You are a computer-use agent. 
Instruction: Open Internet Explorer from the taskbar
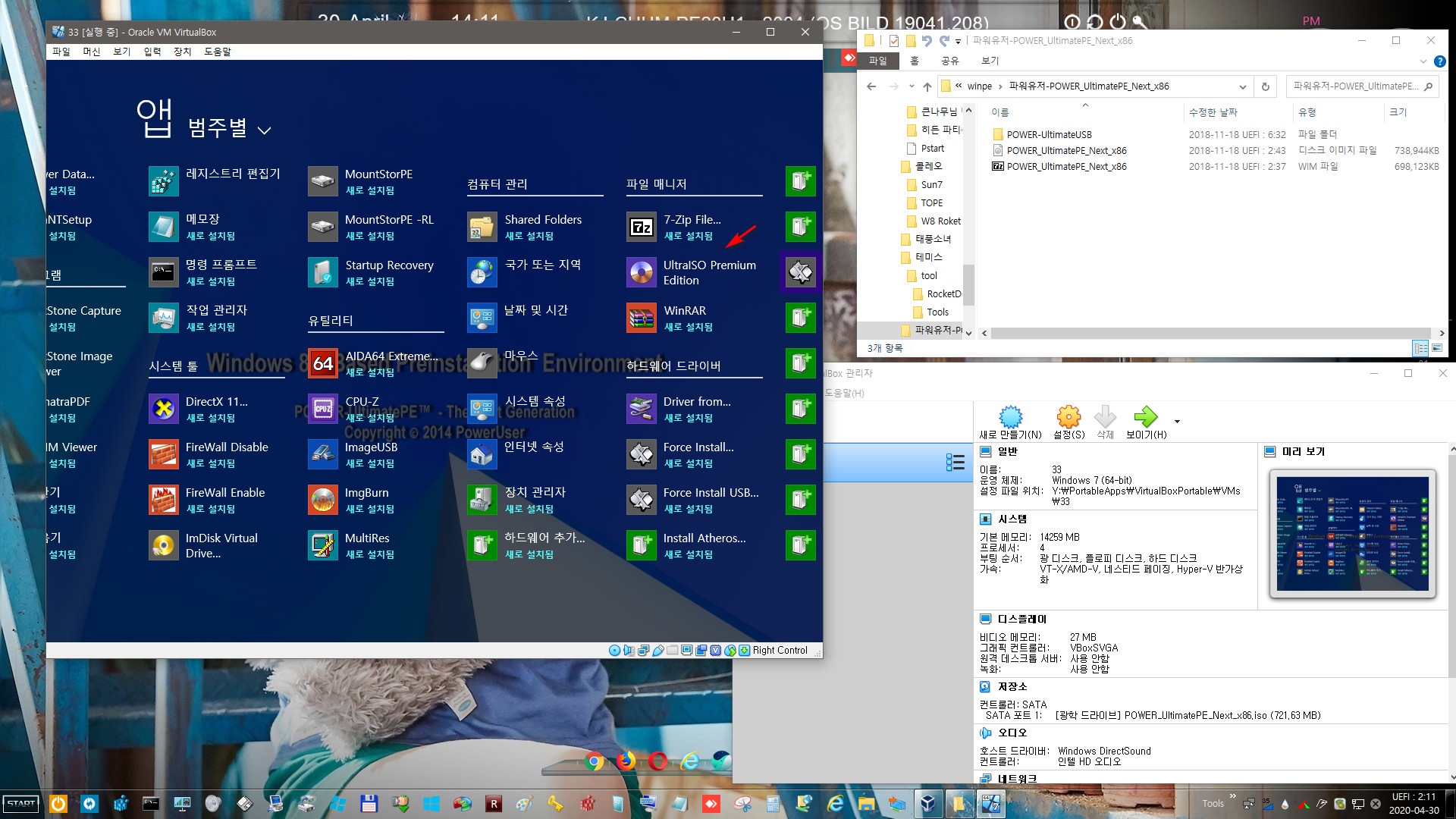pyautogui.click(x=835, y=804)
